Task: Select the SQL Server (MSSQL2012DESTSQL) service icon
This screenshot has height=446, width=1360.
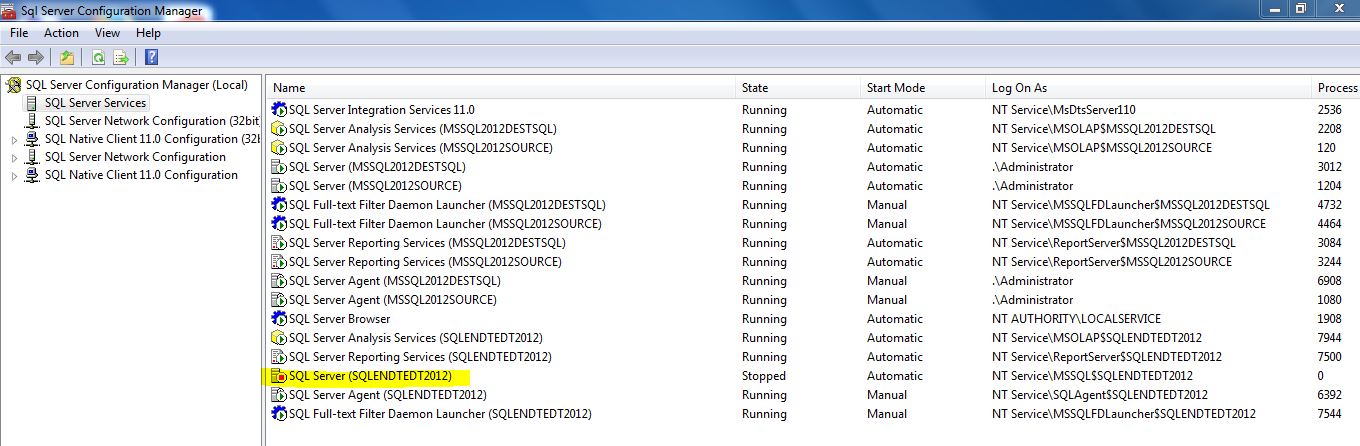Action: pos(279,167)
